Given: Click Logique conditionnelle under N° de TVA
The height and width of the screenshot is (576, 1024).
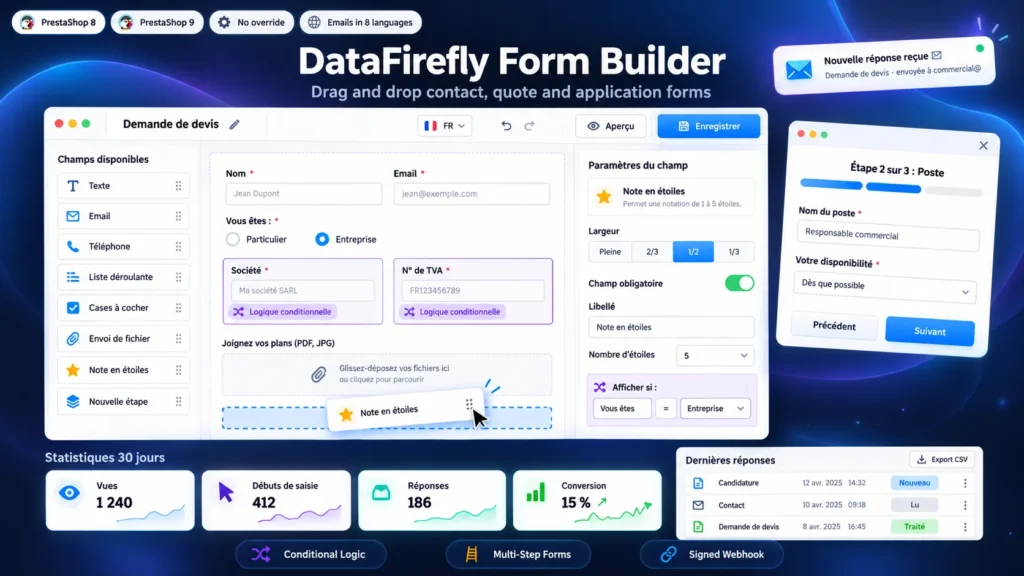Looking at the screenshot, I should click(x=453, y=312).
